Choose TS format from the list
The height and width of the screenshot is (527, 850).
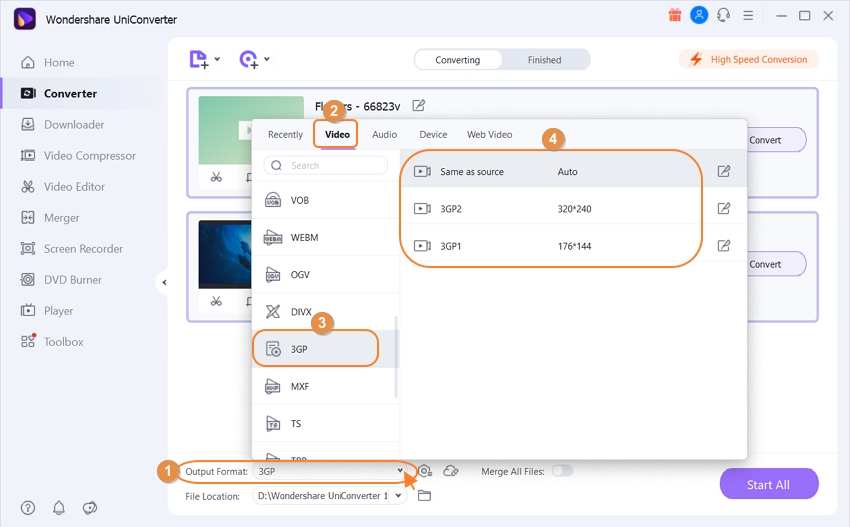click(325, 423)
